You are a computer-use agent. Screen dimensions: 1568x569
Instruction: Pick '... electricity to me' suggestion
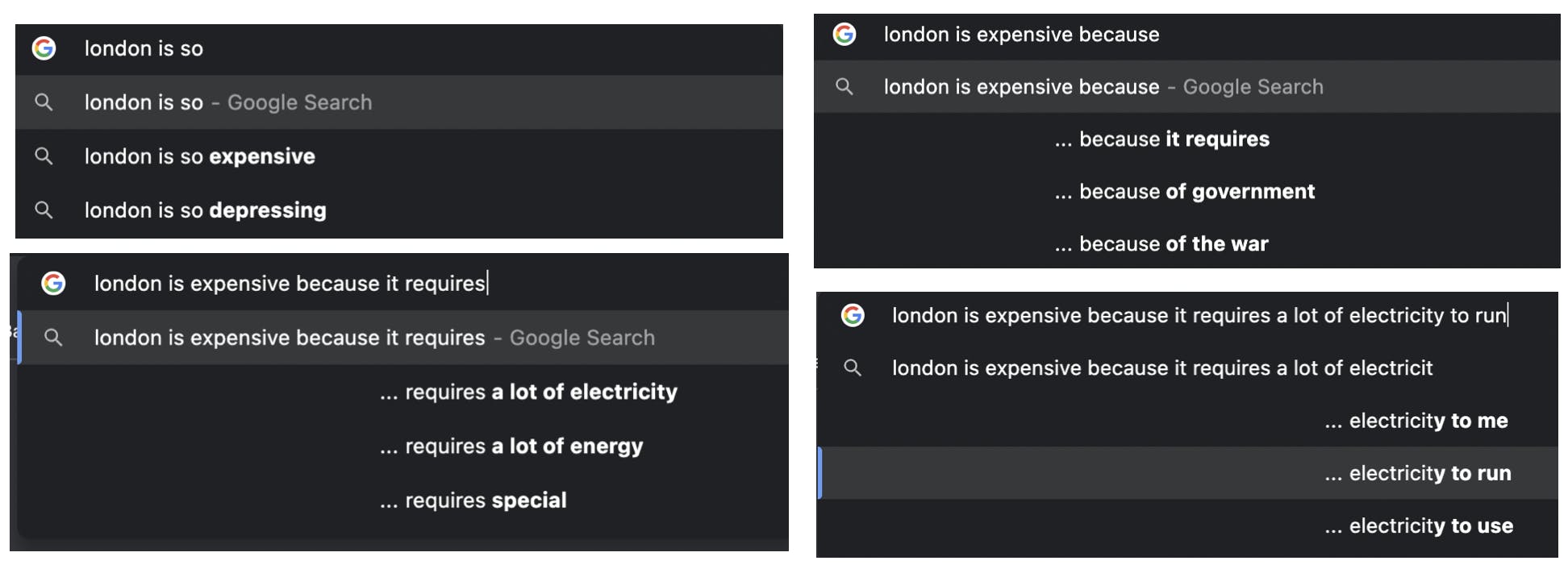pos(1416,421)
